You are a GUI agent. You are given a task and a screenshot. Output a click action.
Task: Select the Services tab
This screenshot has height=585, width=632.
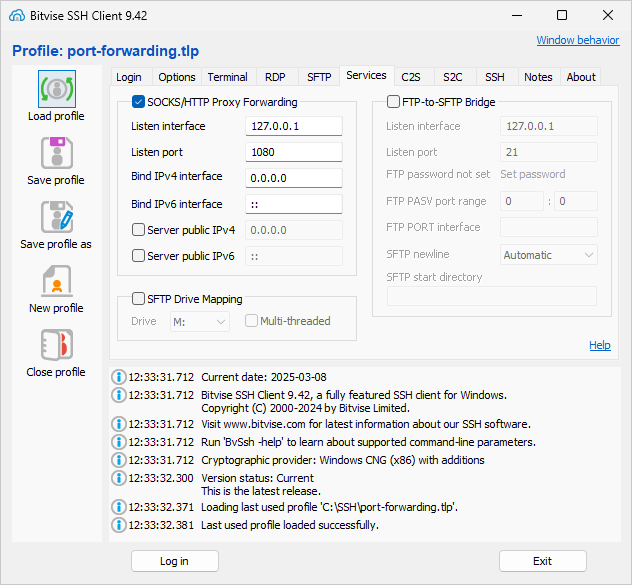[x=366, y=76]
